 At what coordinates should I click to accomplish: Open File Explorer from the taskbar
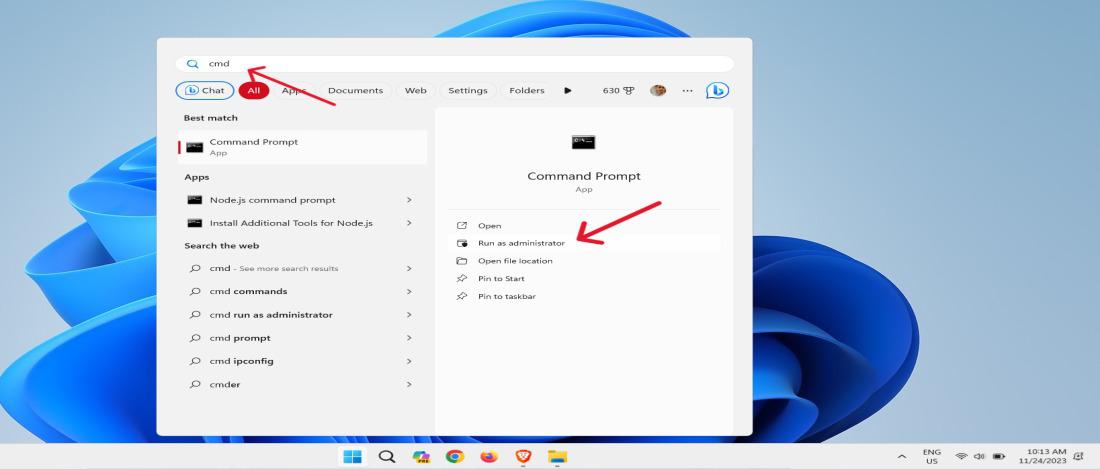click(557, 457)
